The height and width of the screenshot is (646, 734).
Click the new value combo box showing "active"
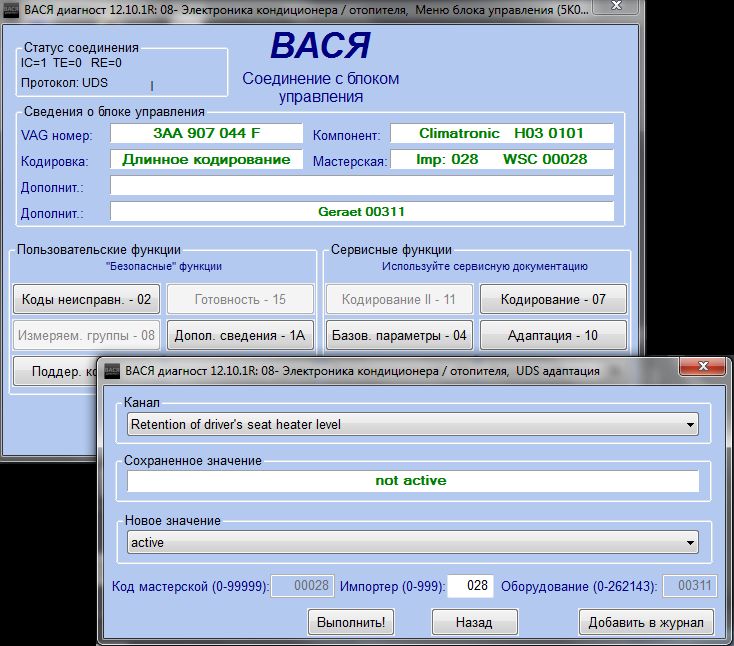coord(412,543)
